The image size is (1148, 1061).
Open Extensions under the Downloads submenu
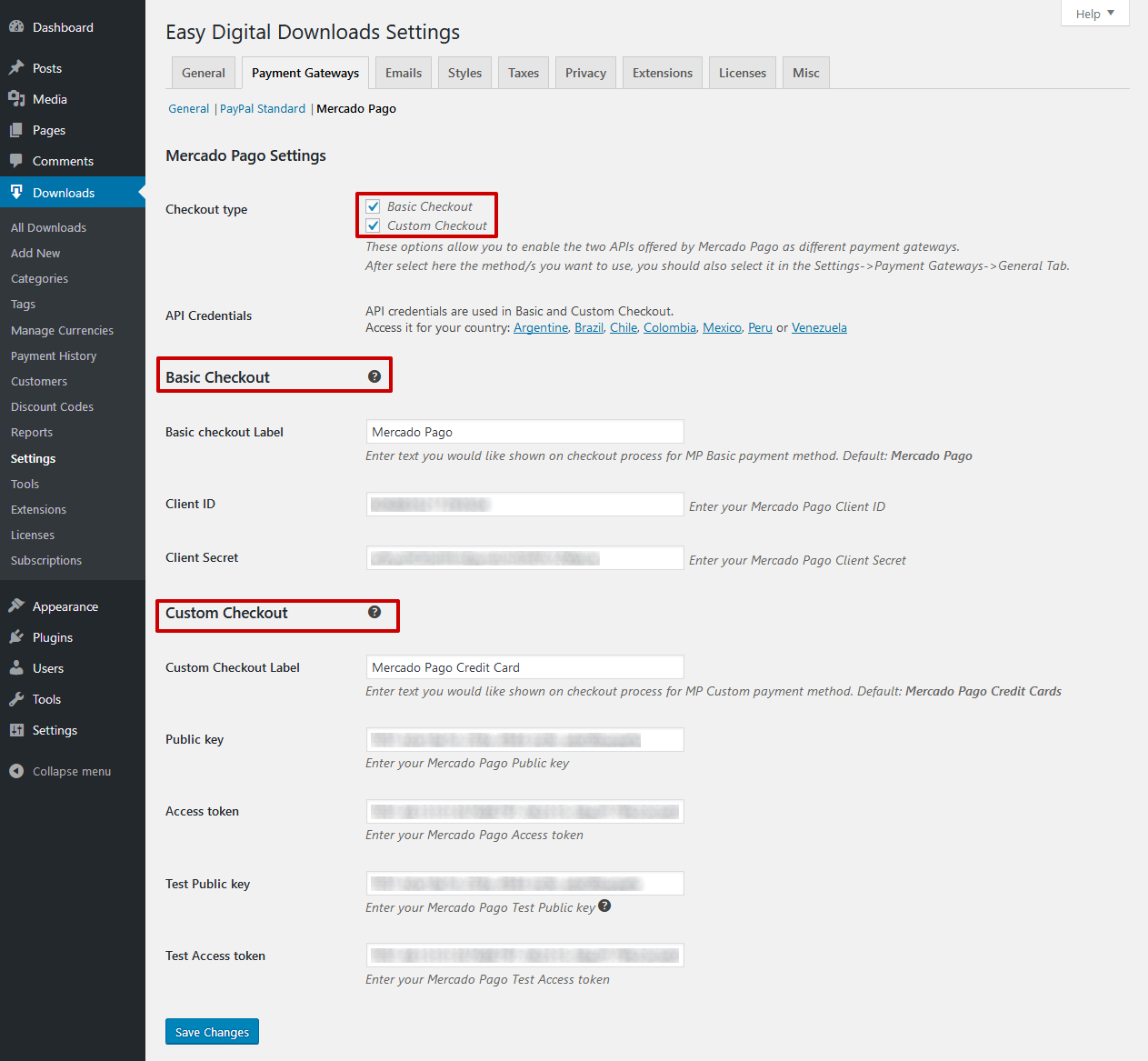coord(38,509)
